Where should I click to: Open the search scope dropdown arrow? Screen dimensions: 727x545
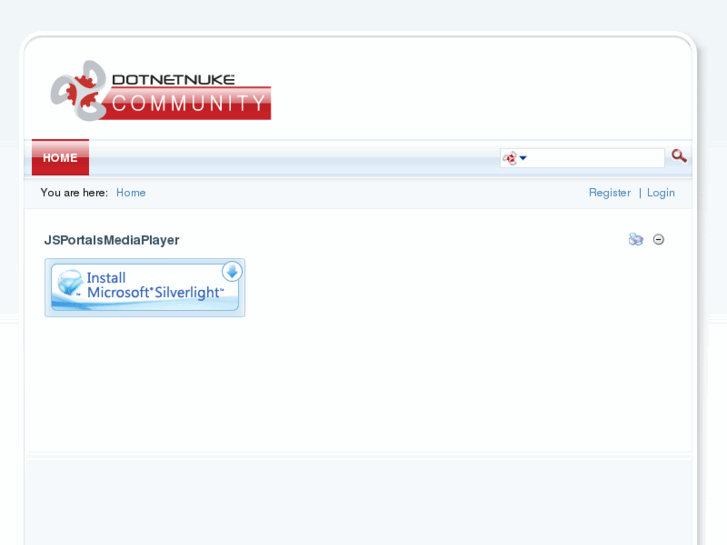click(x=523, y=158)
